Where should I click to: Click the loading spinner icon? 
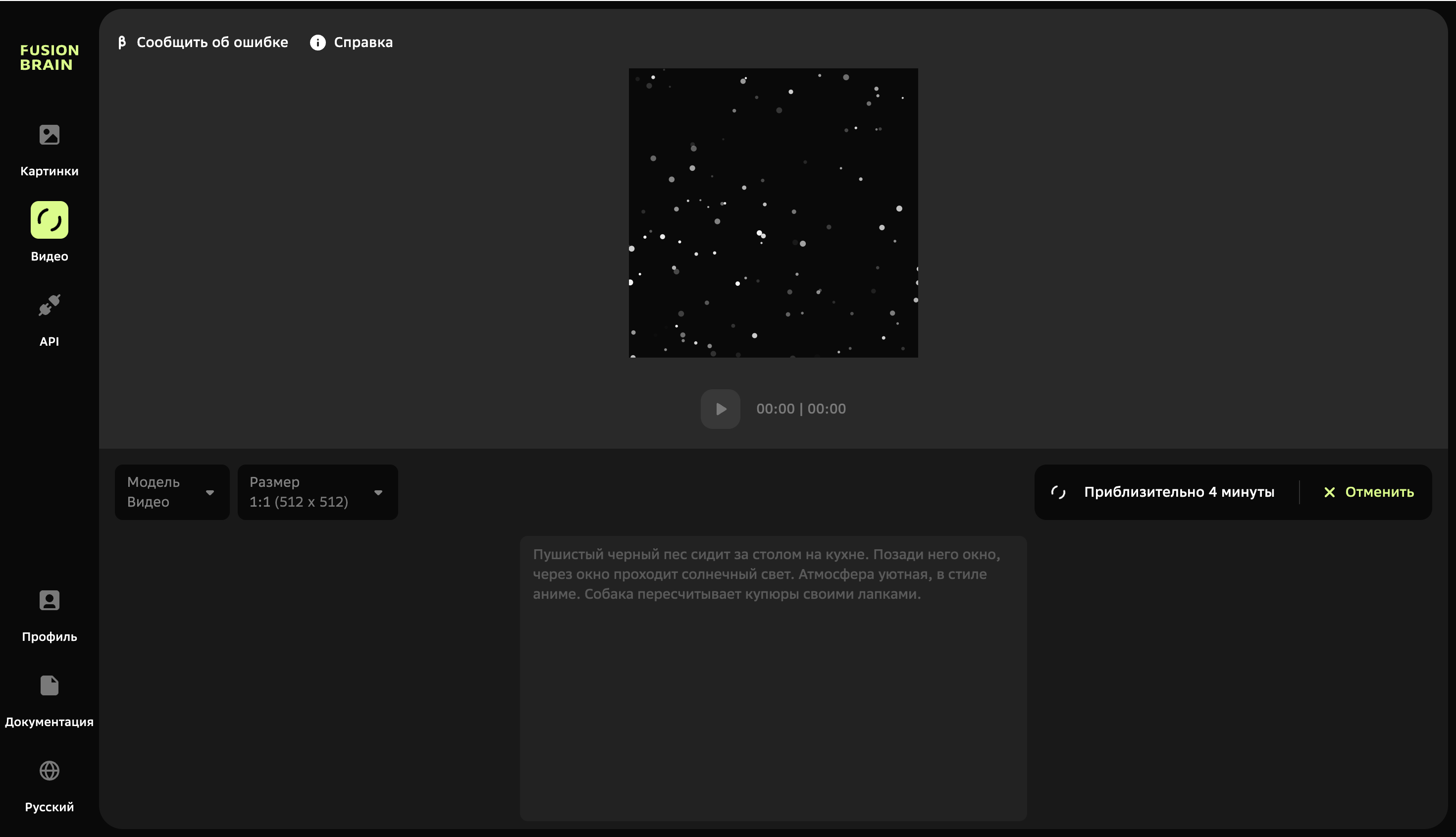(x=1058, y=492)
